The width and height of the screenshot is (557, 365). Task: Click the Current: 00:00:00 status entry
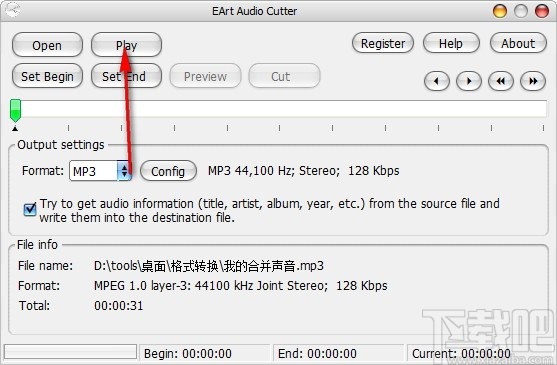[461, 354]
